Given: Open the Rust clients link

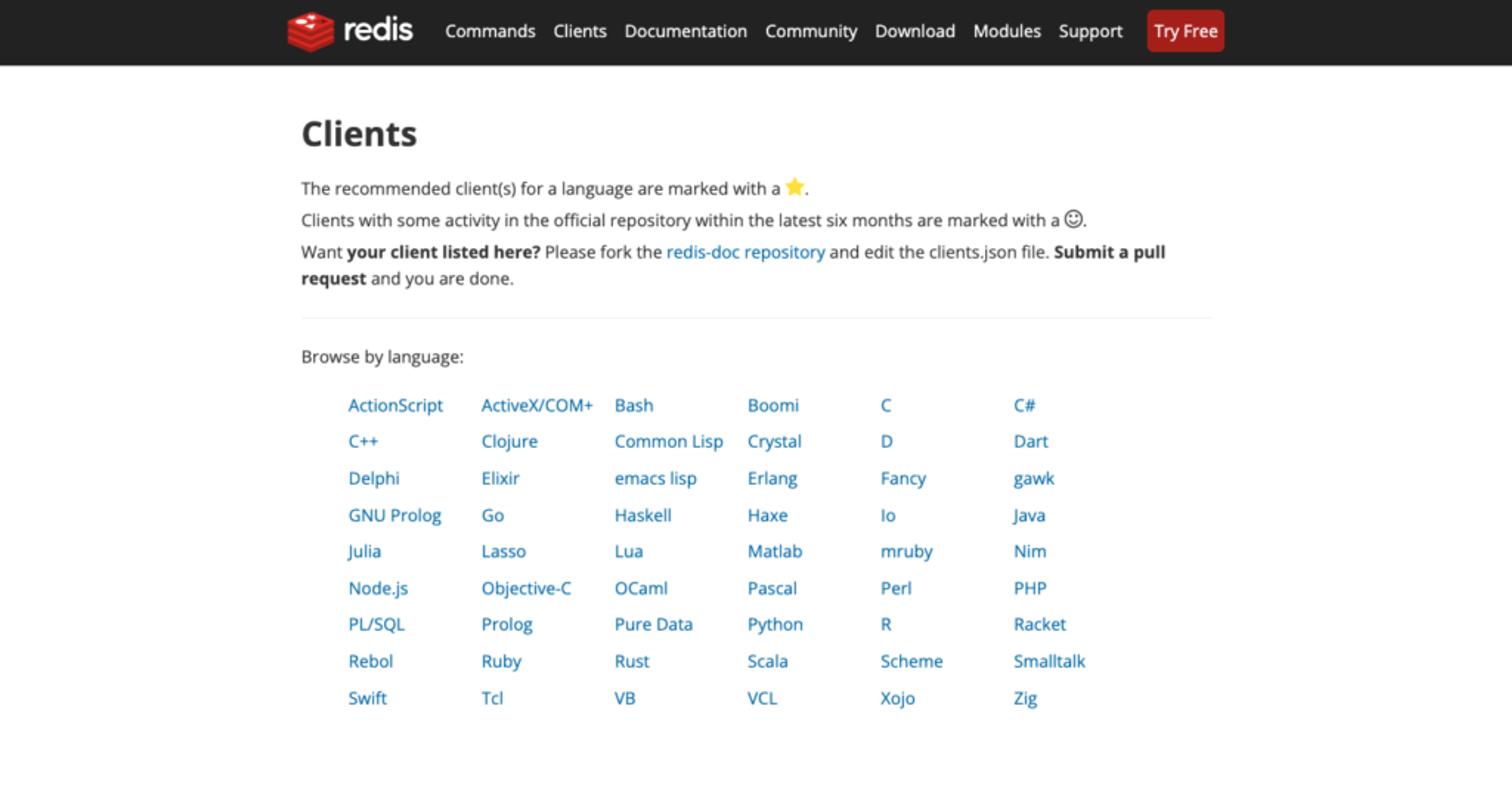Looking at the screenshot, I should coord(632,661).
